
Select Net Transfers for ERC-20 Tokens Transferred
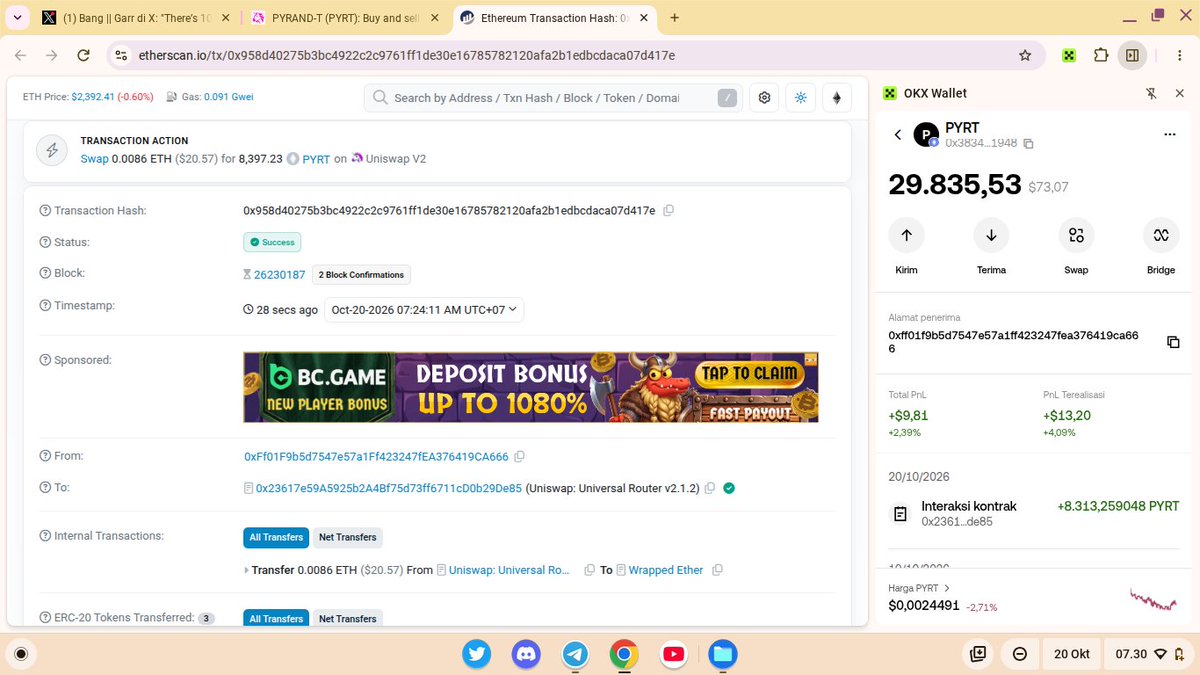(x=347, y=618)
